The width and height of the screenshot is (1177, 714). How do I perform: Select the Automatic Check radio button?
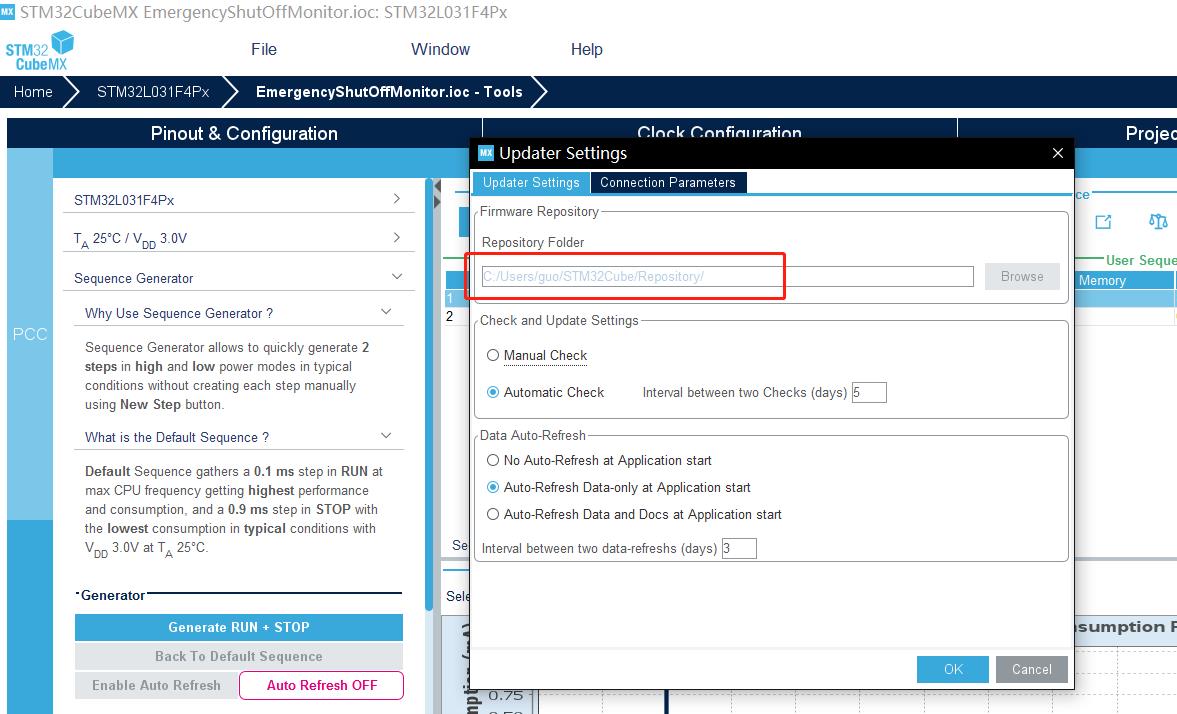[492, 392]
